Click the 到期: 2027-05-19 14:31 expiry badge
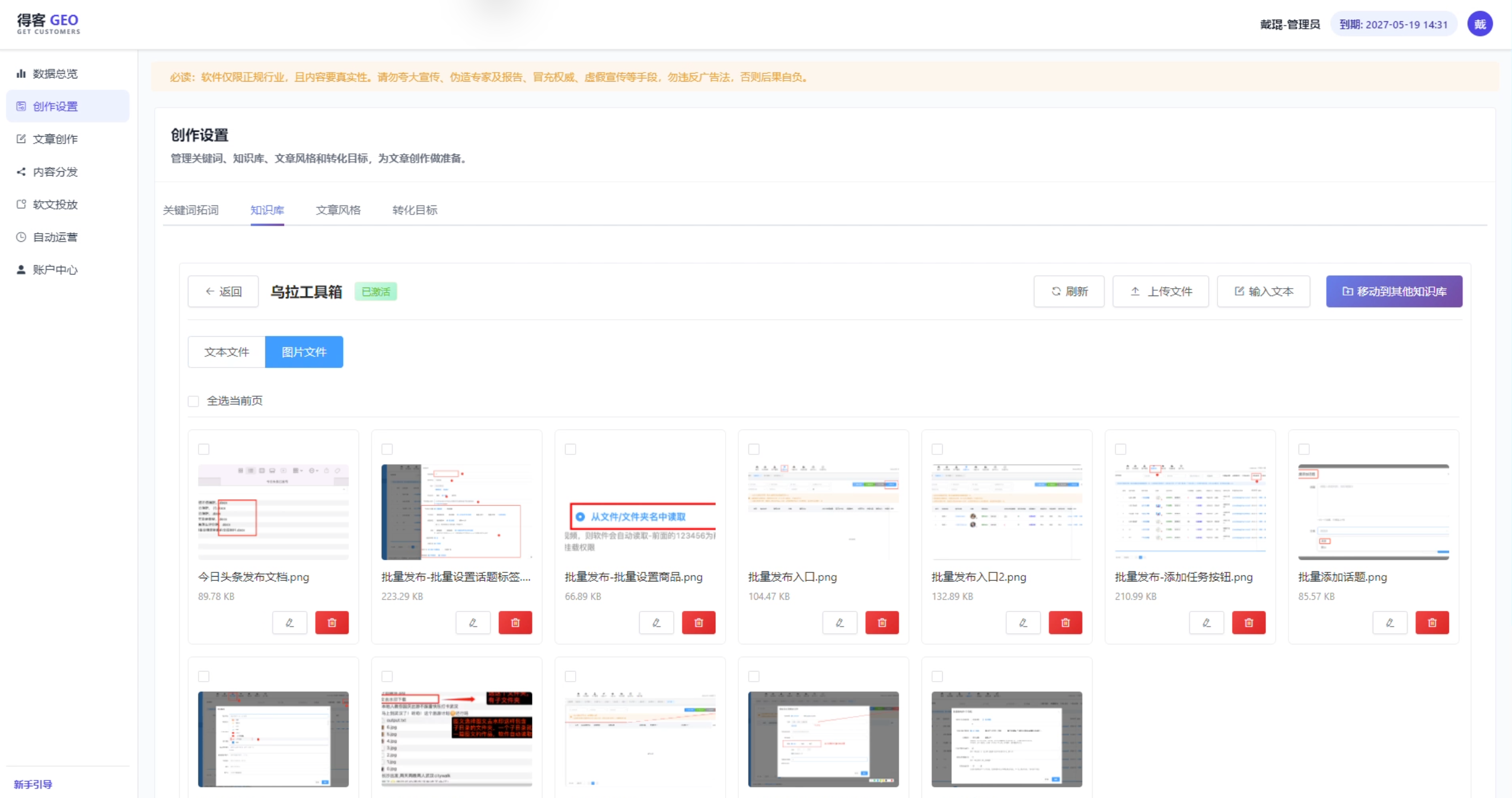1512x798 pixels. tap(1394, 25)
